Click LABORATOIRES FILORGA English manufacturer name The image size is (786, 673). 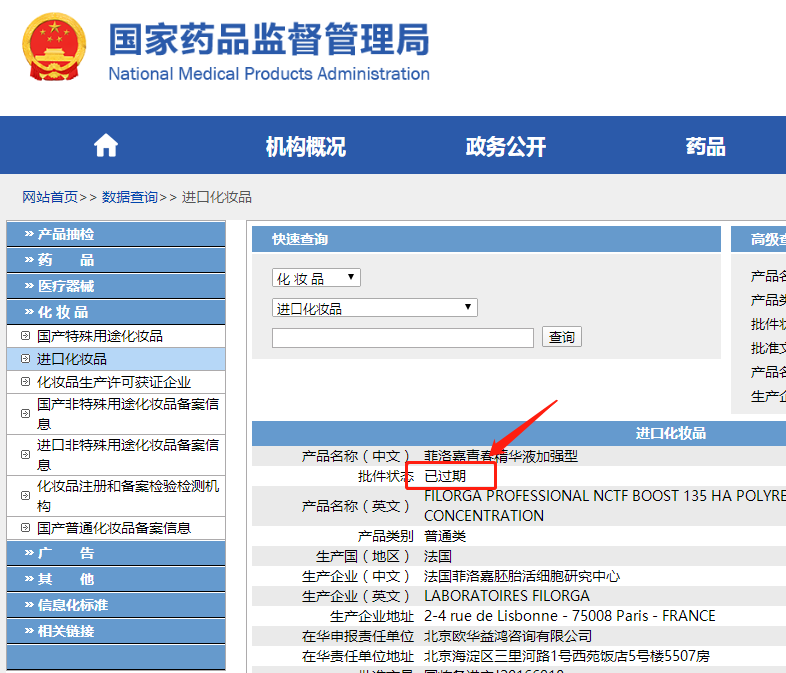tap(507, 596)
